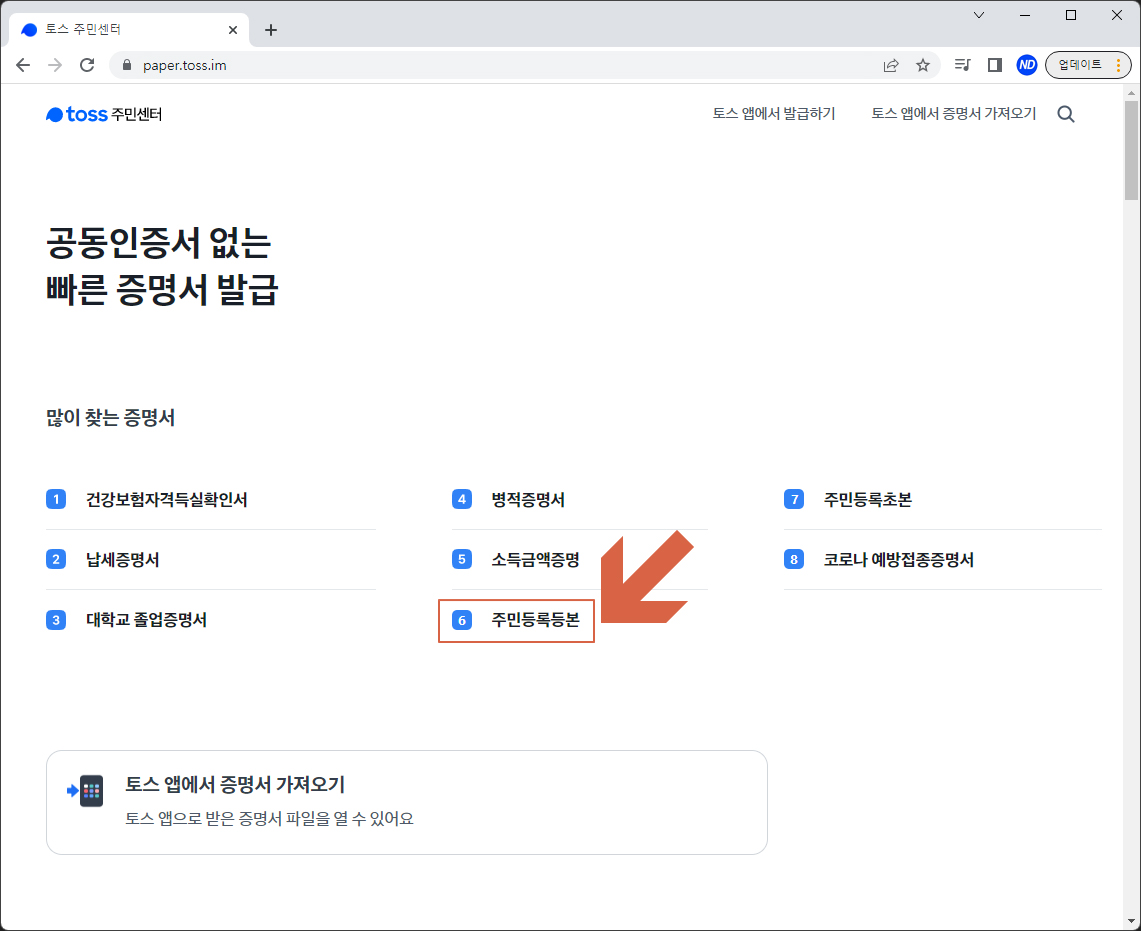Maximize the browser window
Image resolution: width=1141 pixels, height=931 pixels.
(x=1070, y=15)
